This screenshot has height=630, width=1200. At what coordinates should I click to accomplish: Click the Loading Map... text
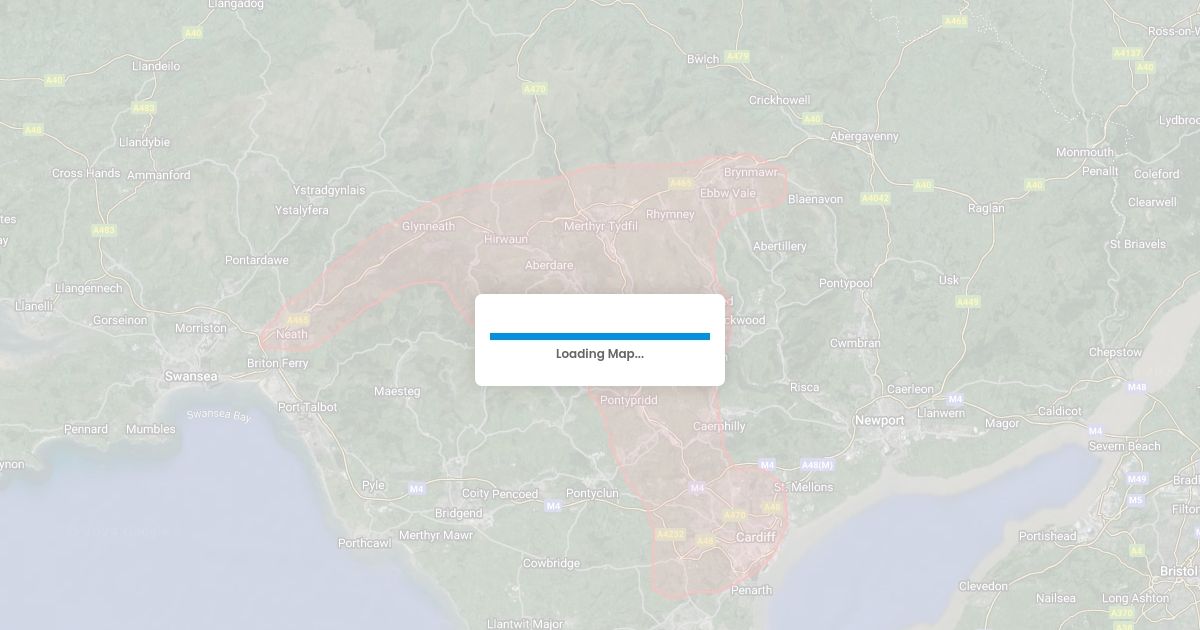600,354
